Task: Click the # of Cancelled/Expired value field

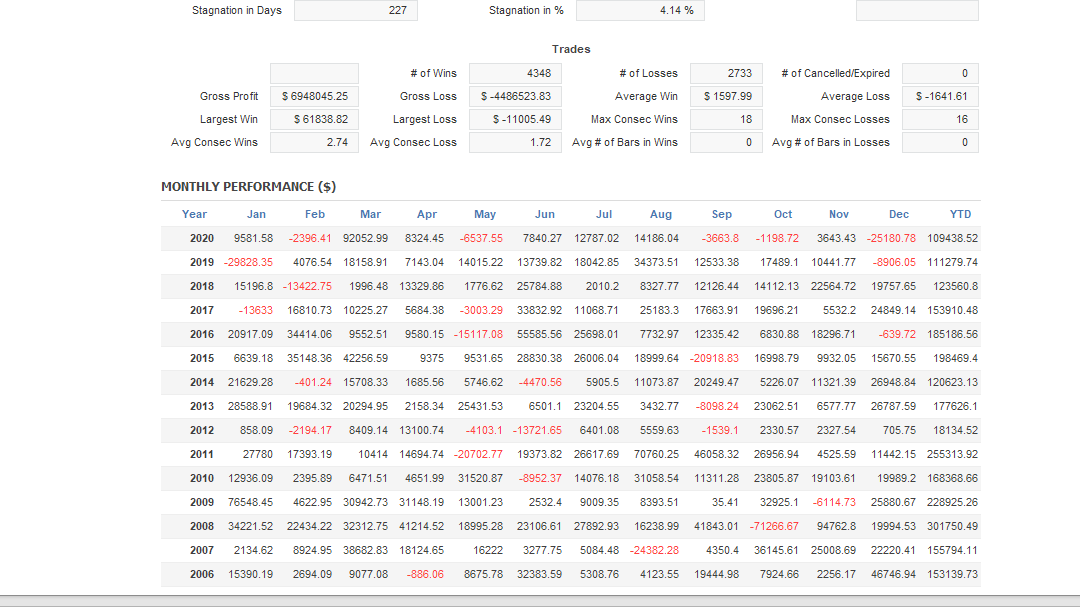Action: pyautogui.click(x=940, y=73)
